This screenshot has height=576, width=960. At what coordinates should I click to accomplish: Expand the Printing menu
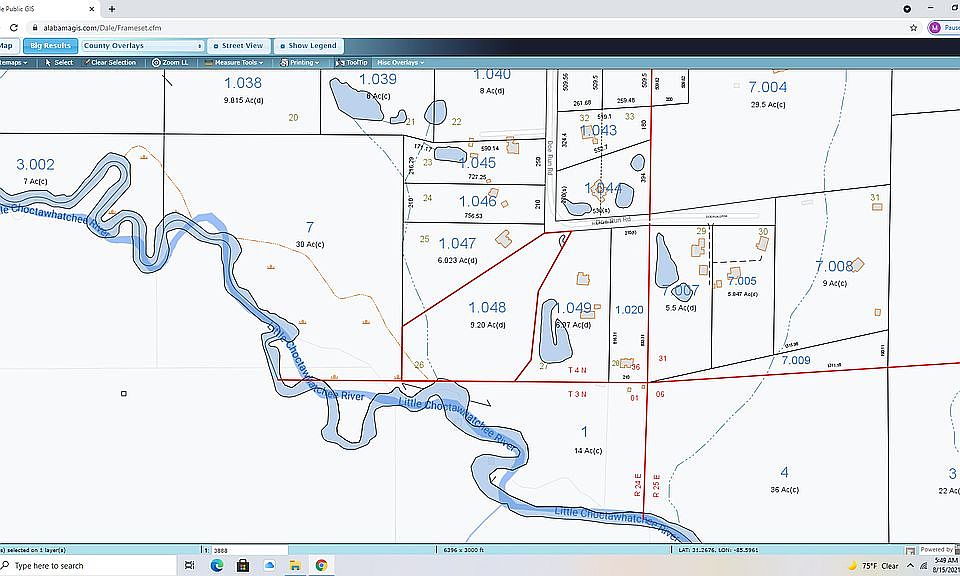pyautogui.click(x=301, y=62)
